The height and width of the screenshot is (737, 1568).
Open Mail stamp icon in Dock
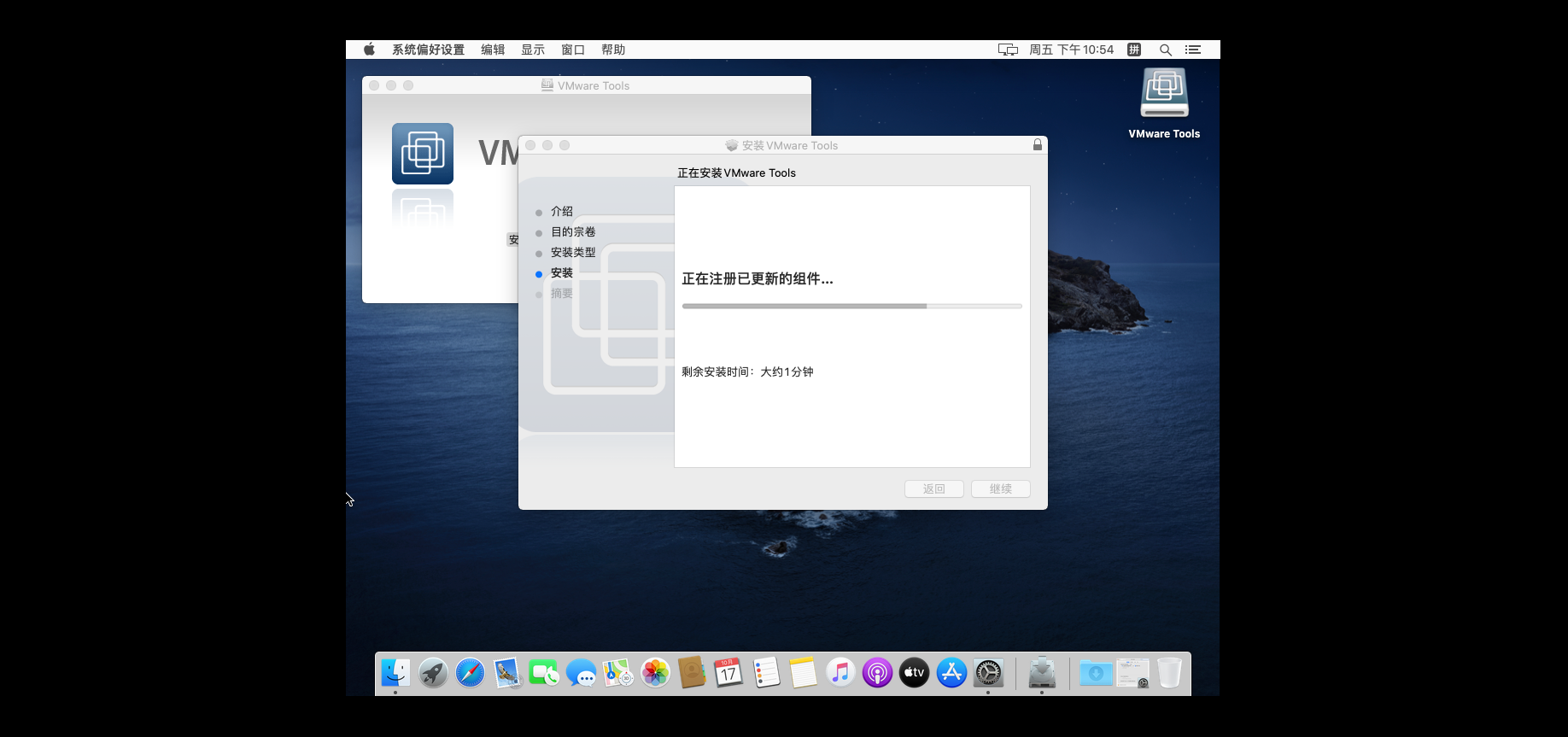point(507,673)
